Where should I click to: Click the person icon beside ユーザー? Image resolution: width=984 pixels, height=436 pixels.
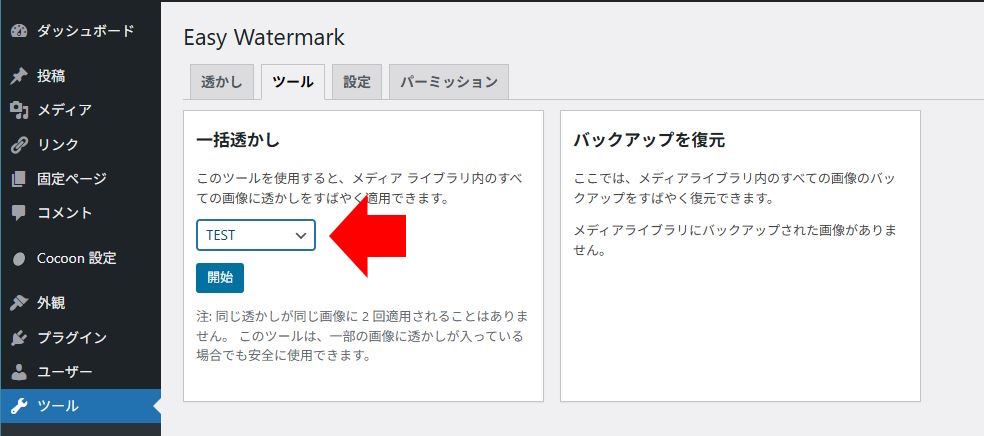[18, 372]
